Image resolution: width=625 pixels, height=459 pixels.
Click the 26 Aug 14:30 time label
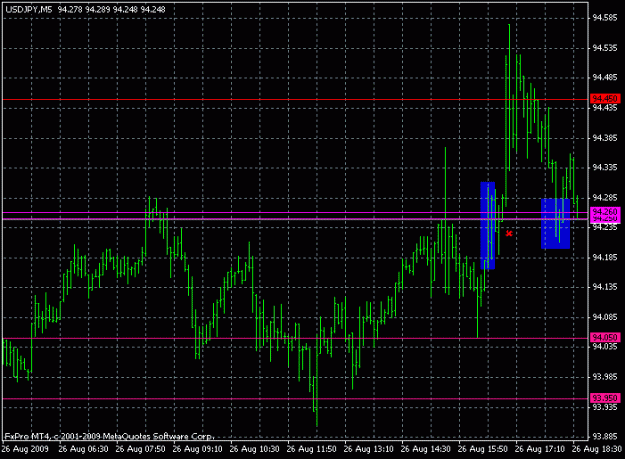click(425, 449)
